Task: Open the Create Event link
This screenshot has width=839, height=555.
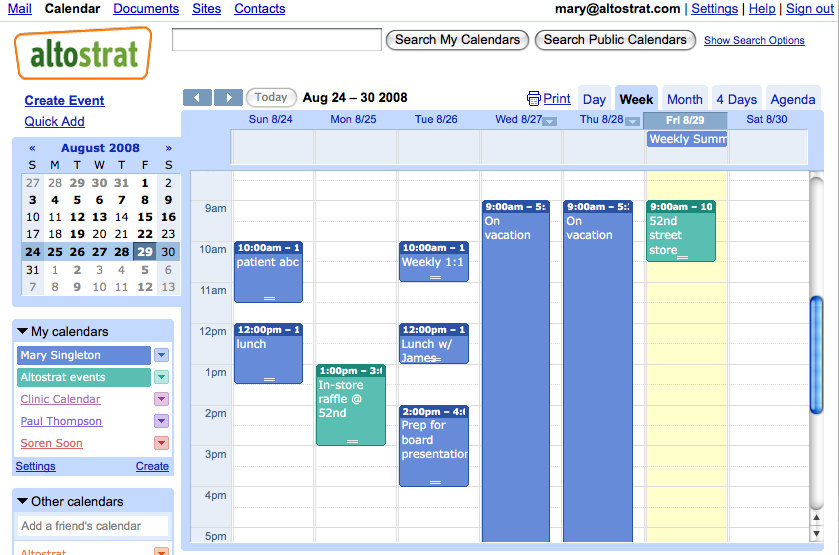Action: click(x=64, y=100)
